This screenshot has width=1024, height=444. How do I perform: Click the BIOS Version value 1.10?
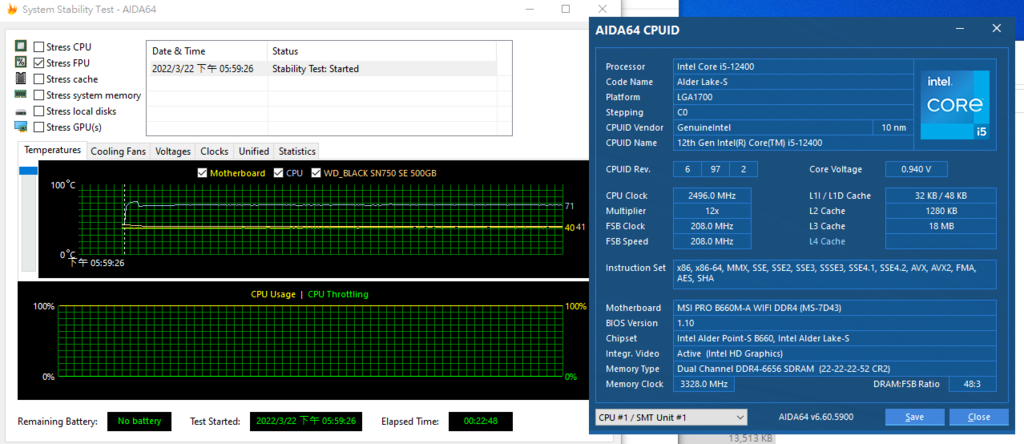tap(835, 323)
